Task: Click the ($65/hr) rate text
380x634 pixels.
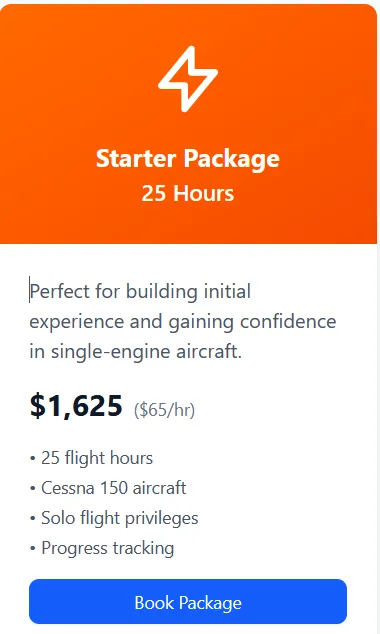Action: point(165,410)
